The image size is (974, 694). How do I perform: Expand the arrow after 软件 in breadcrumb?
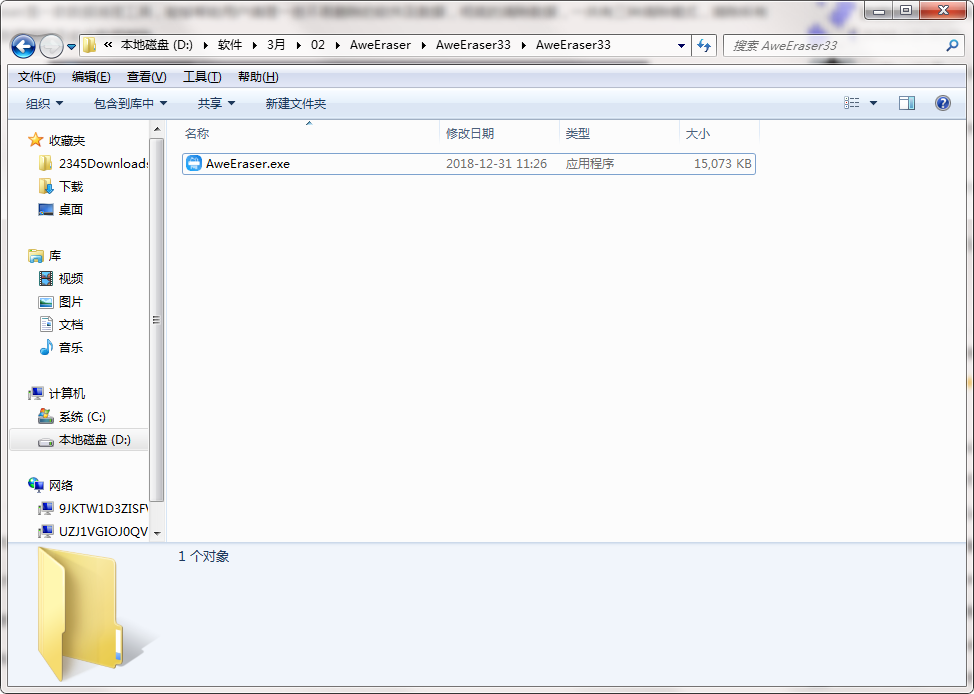[254, 45]
